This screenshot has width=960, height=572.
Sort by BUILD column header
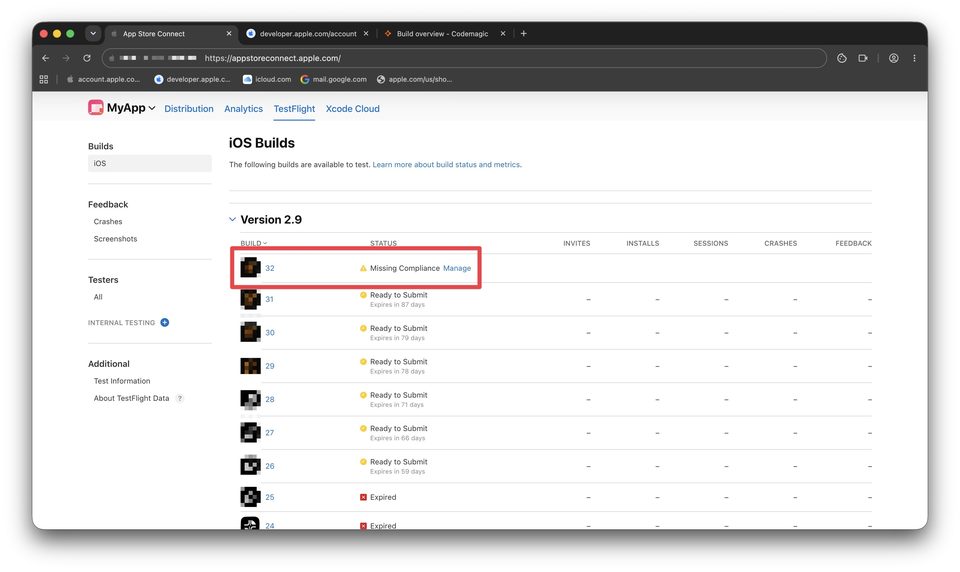tap(253, 243)
